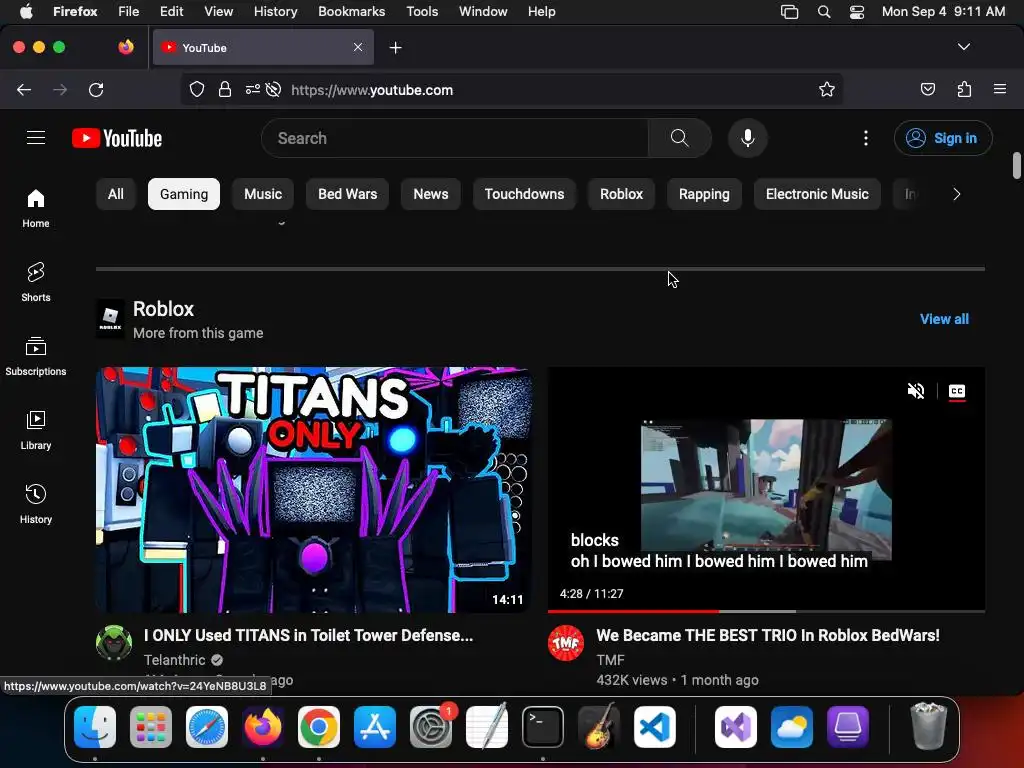Select the News category chip
This screenshot has height=768, width=1024.
[430, 194]
